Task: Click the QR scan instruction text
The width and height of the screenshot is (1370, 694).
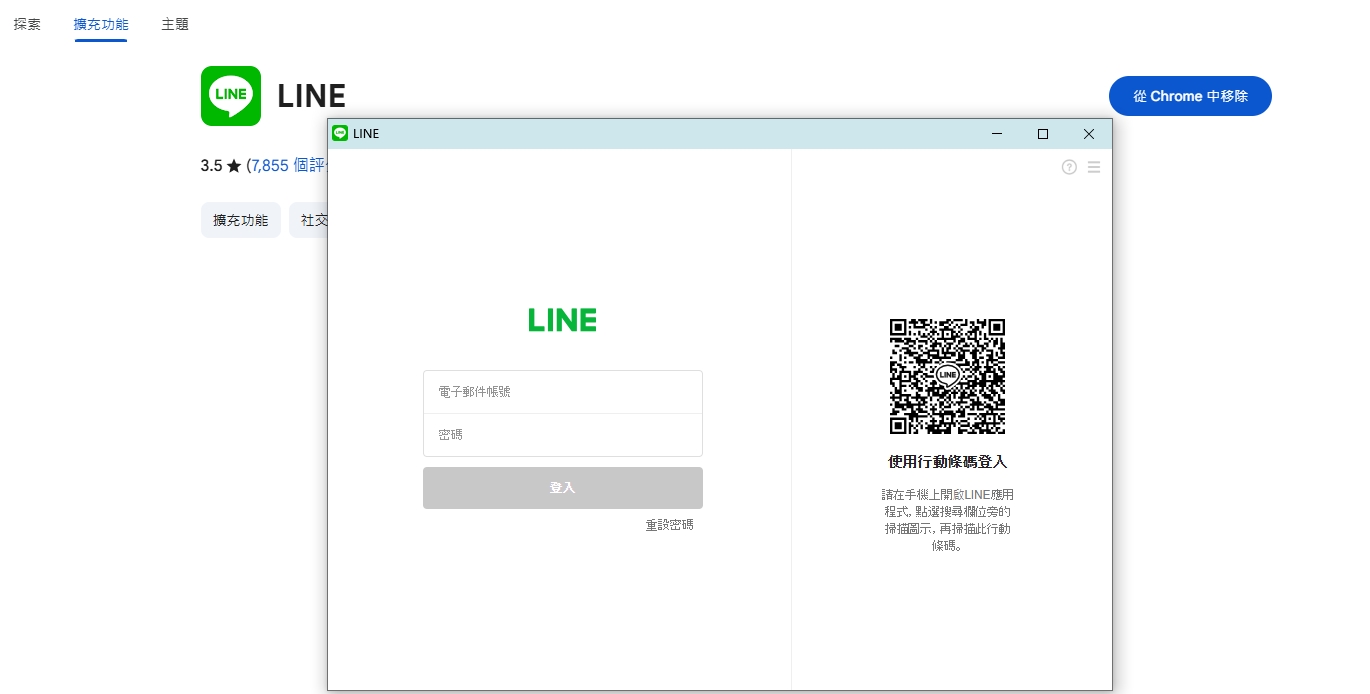Action: (x=947, y=520)
